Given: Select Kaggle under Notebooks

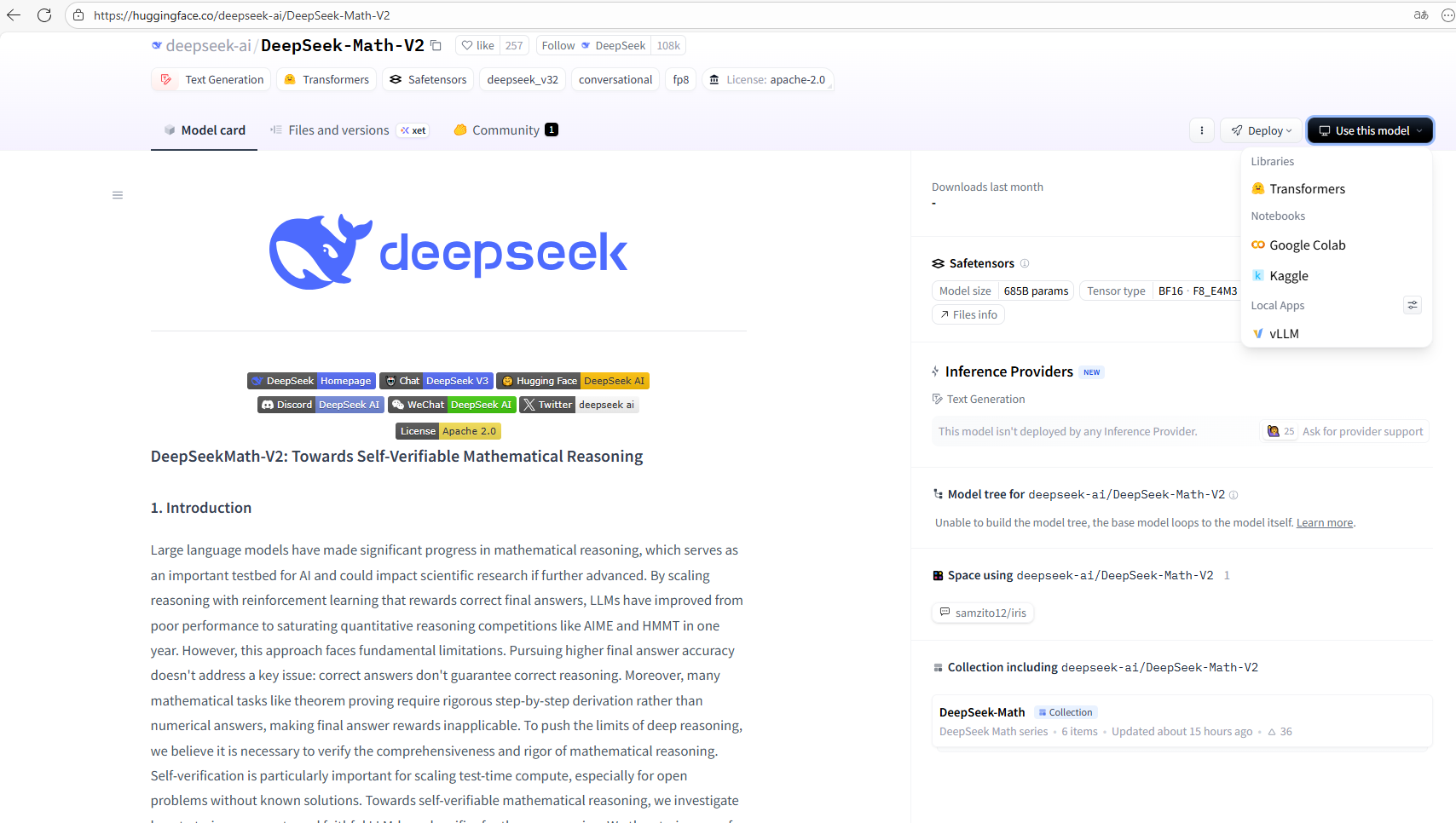Looking at the screenshot, I should click(x=1290, y=275).
